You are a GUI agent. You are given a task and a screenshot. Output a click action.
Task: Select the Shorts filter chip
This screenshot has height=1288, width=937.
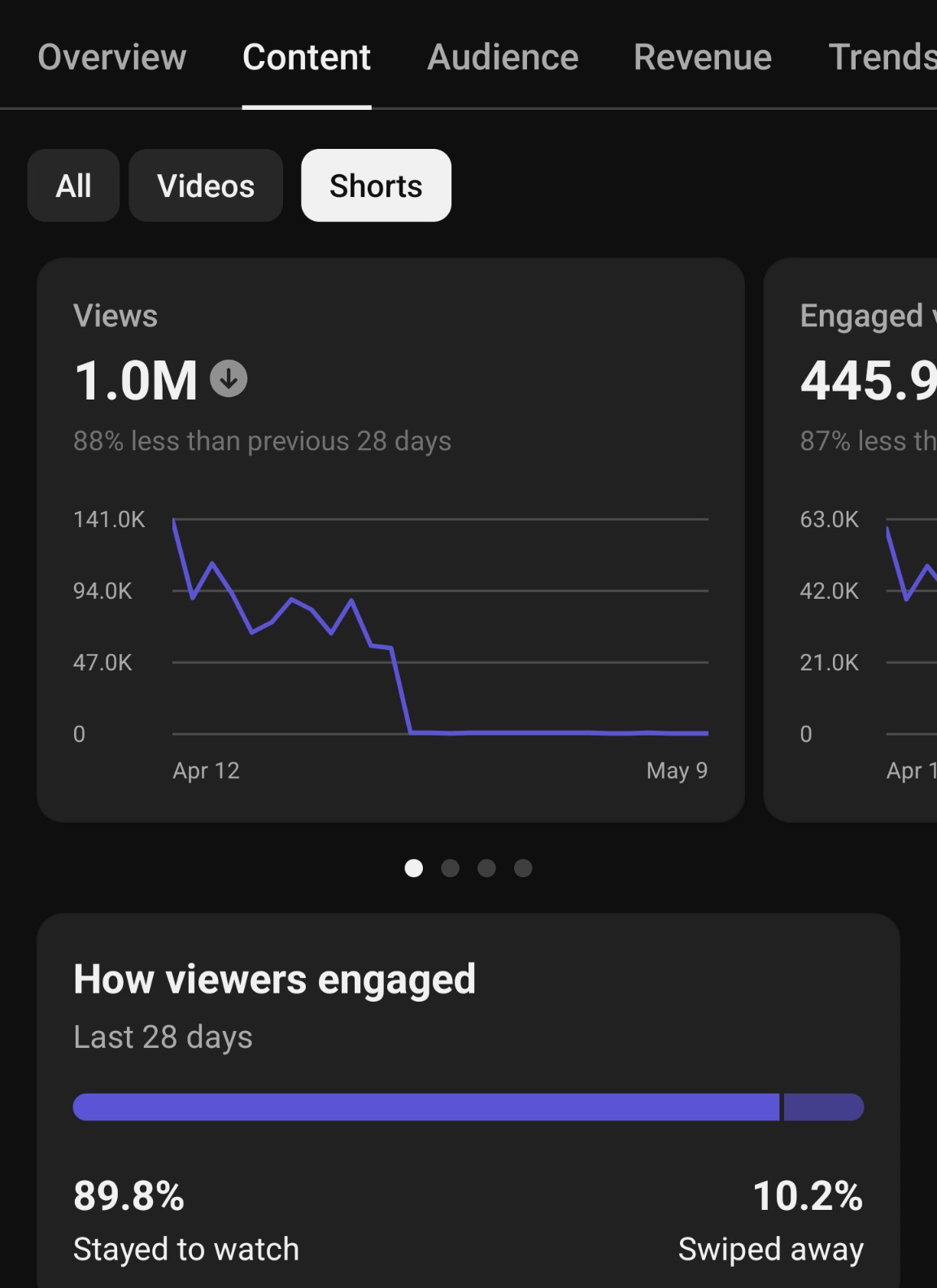[376, 186]
